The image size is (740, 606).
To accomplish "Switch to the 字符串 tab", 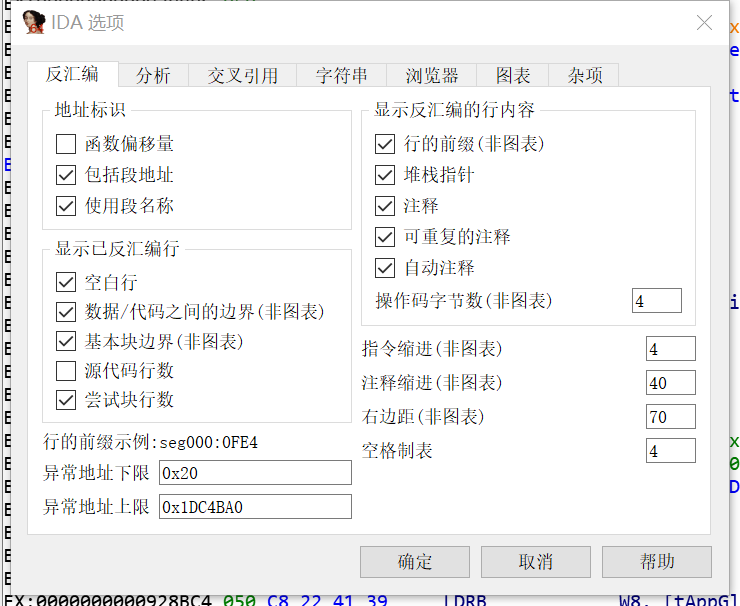I will [x=342, y=76].
